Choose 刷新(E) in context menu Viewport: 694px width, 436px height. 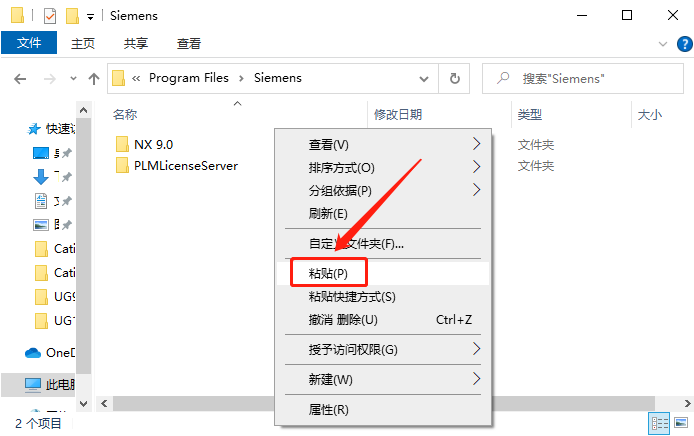[383, 213]
